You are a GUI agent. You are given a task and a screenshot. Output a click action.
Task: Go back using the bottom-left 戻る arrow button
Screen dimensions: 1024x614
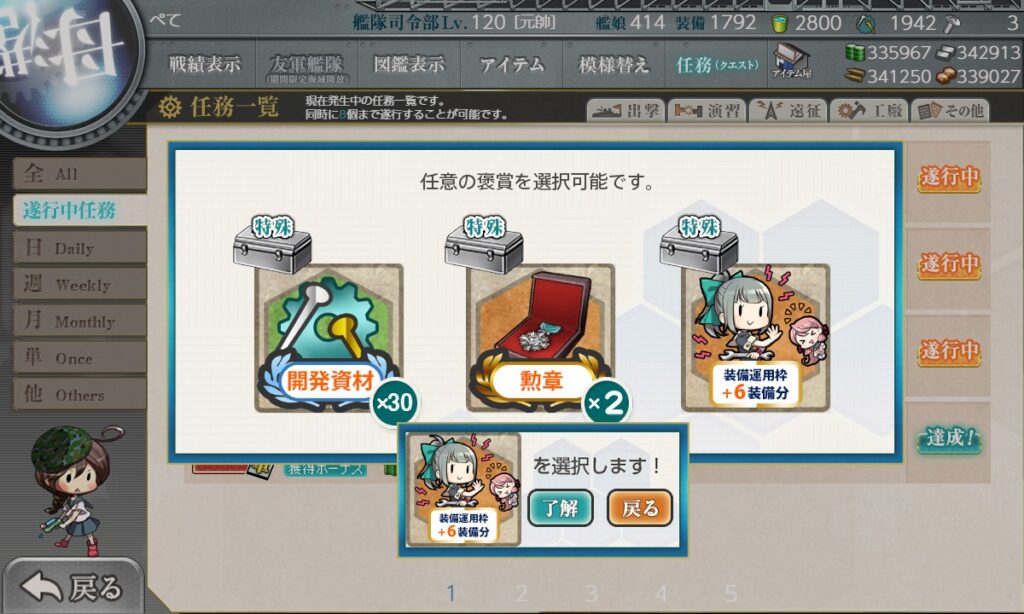(72, 587)
